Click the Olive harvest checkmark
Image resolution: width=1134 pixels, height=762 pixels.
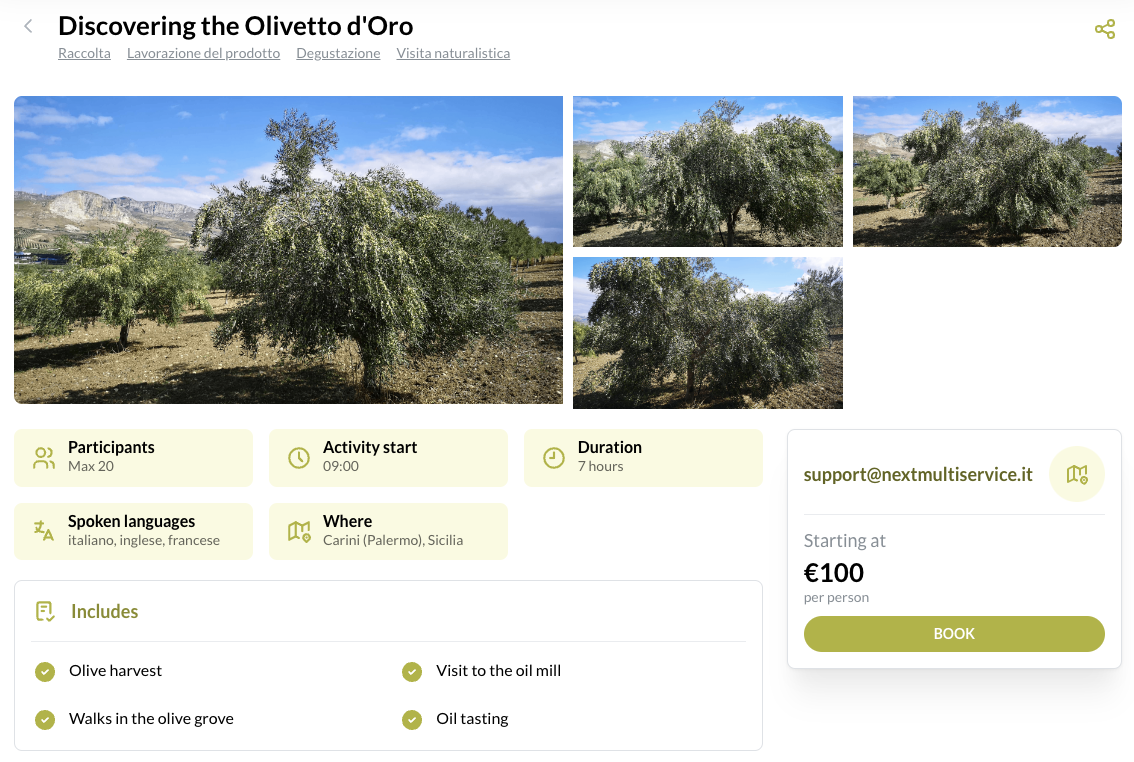click(x=45, y=672)
